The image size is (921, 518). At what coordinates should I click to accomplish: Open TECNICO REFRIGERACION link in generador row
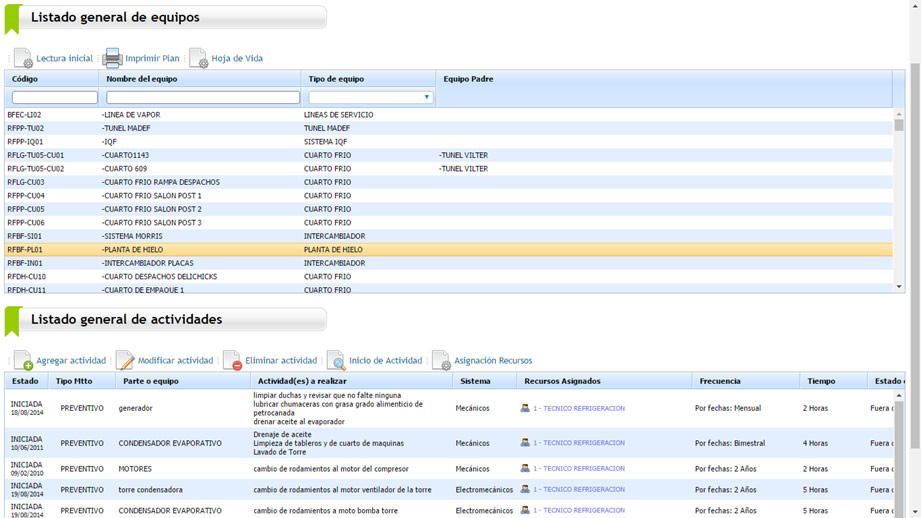579,408
